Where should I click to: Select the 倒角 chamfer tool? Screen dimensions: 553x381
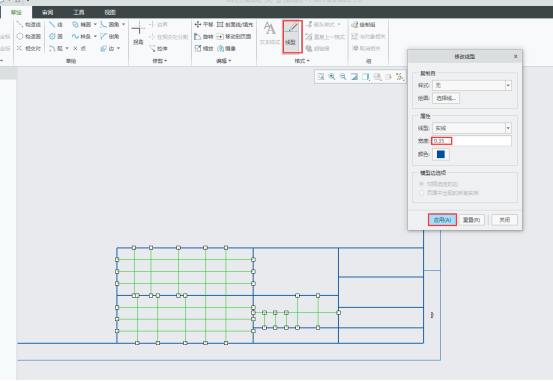tap(110, 36)
